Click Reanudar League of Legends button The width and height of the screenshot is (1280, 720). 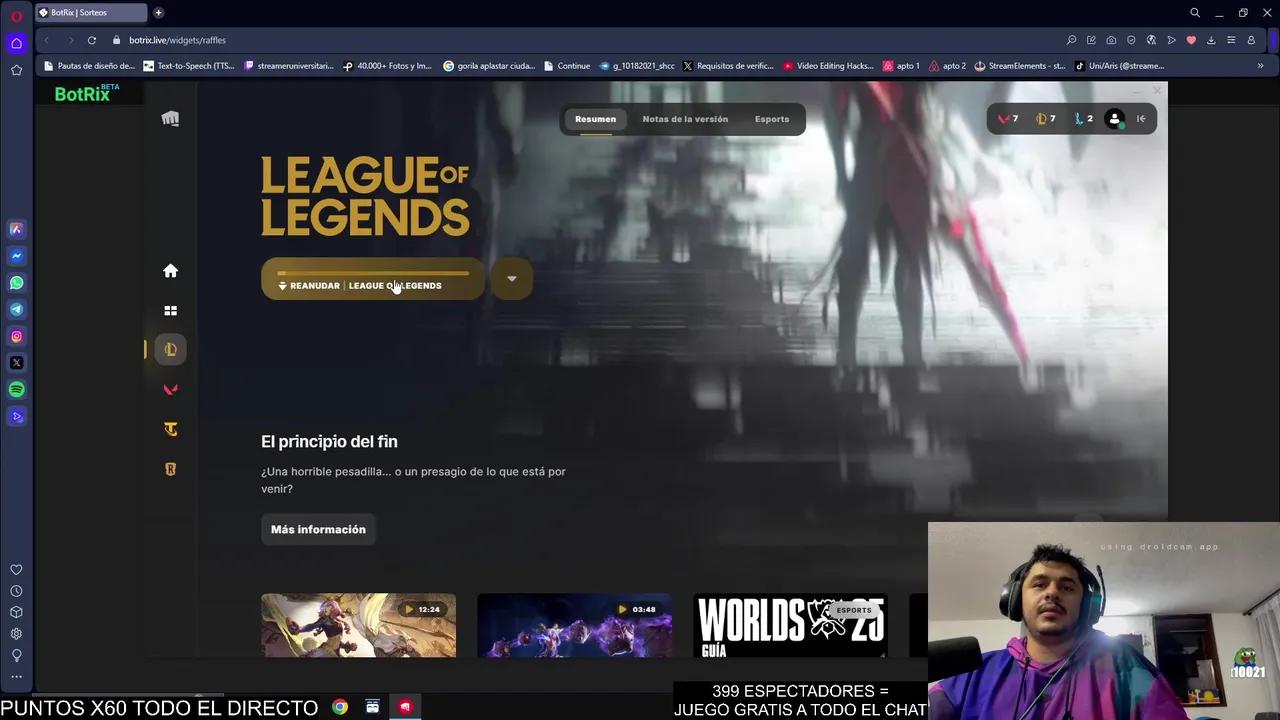[373, 279]
